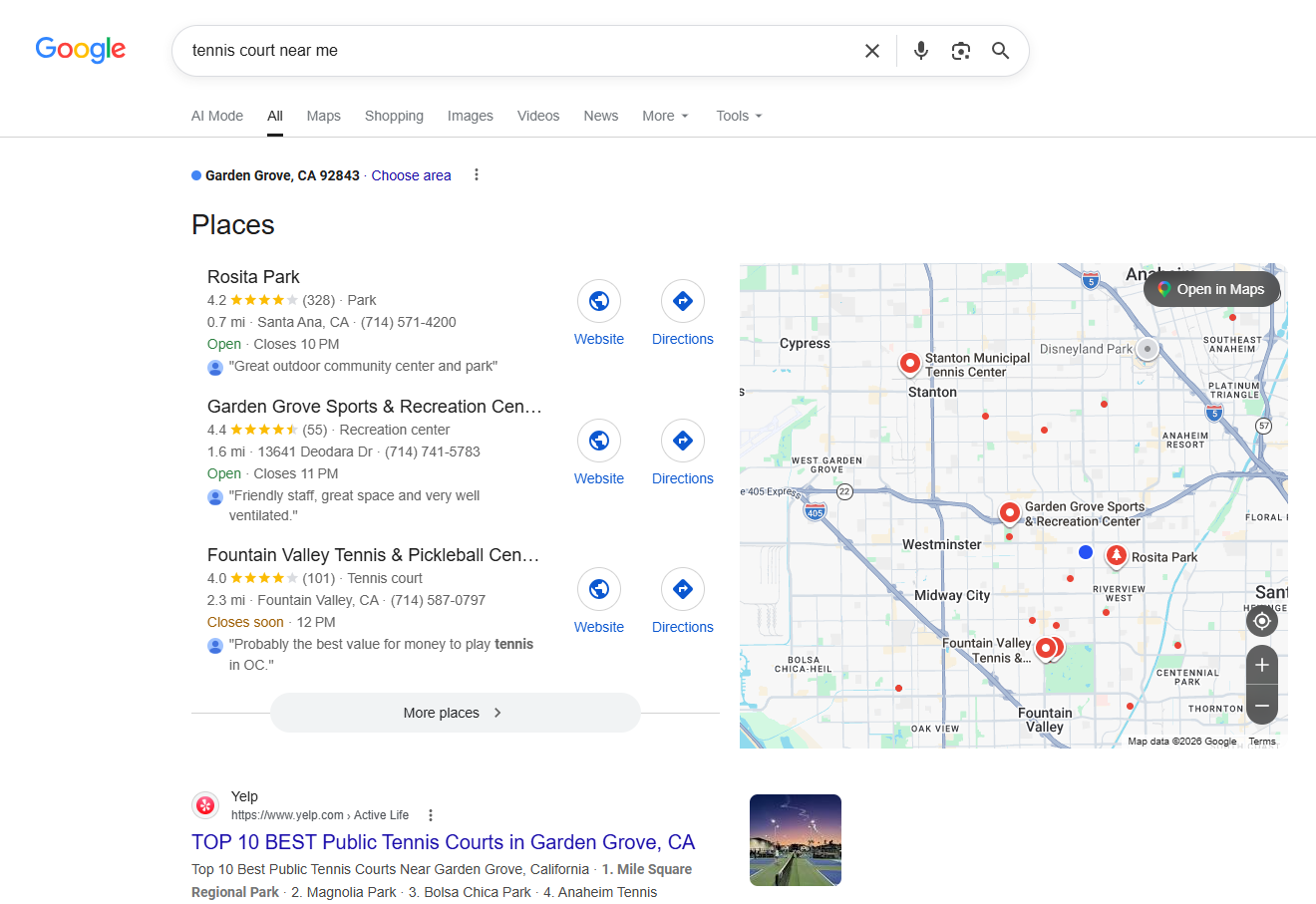Image resolution: width=1316 pixels, height=904 pixels.
Task: Get directions to Rosita Park
Action: (x=683, y=301)
